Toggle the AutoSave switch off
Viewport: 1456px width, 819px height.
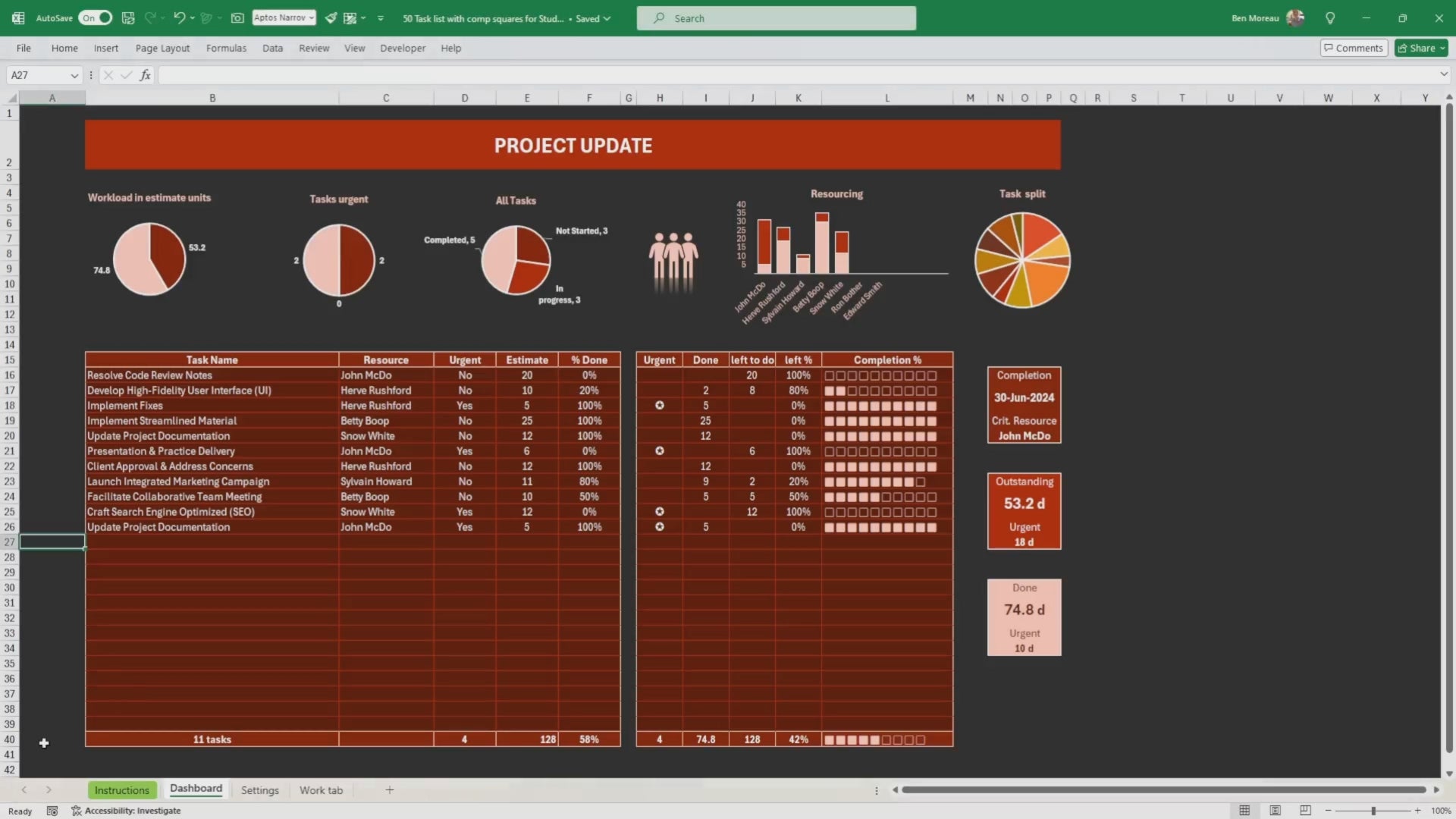tap(96, 18)
